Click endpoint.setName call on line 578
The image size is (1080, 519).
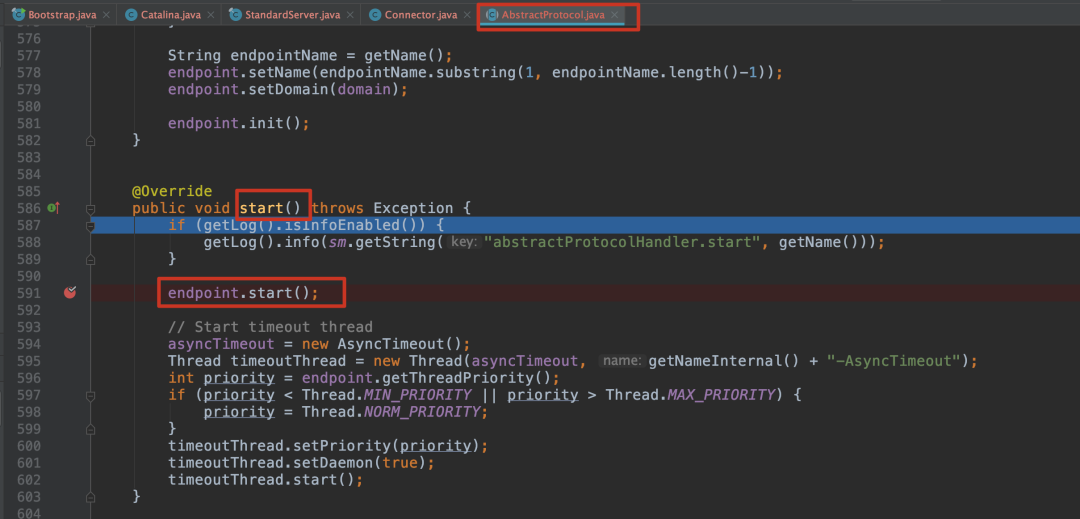point(475,72)
